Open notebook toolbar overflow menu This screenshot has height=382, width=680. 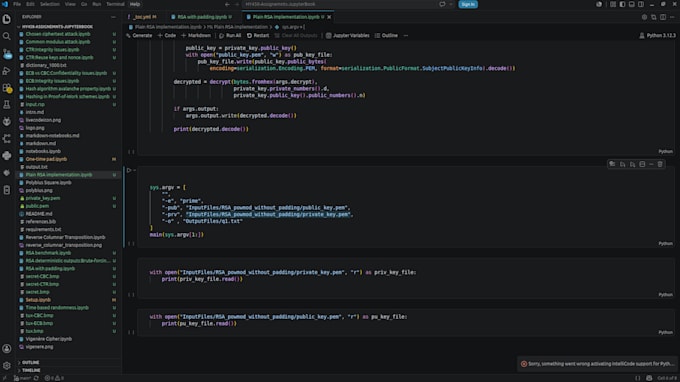point(406,36)
